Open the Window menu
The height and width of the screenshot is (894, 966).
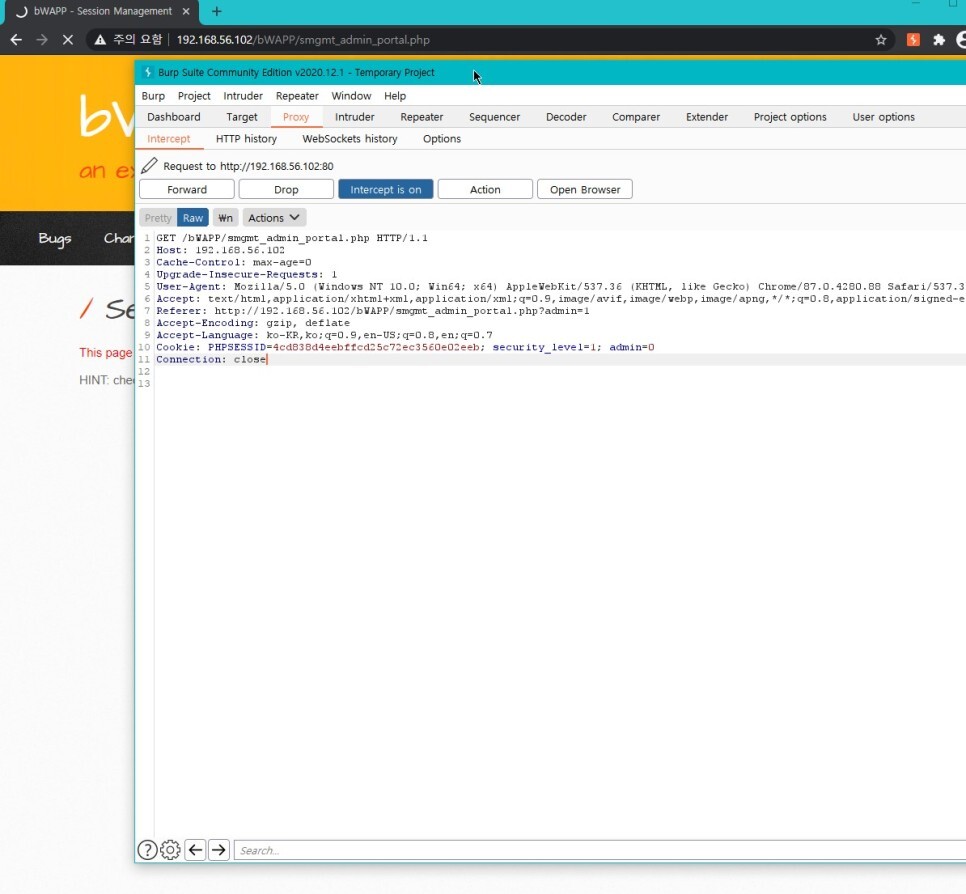tap(351, 95)
